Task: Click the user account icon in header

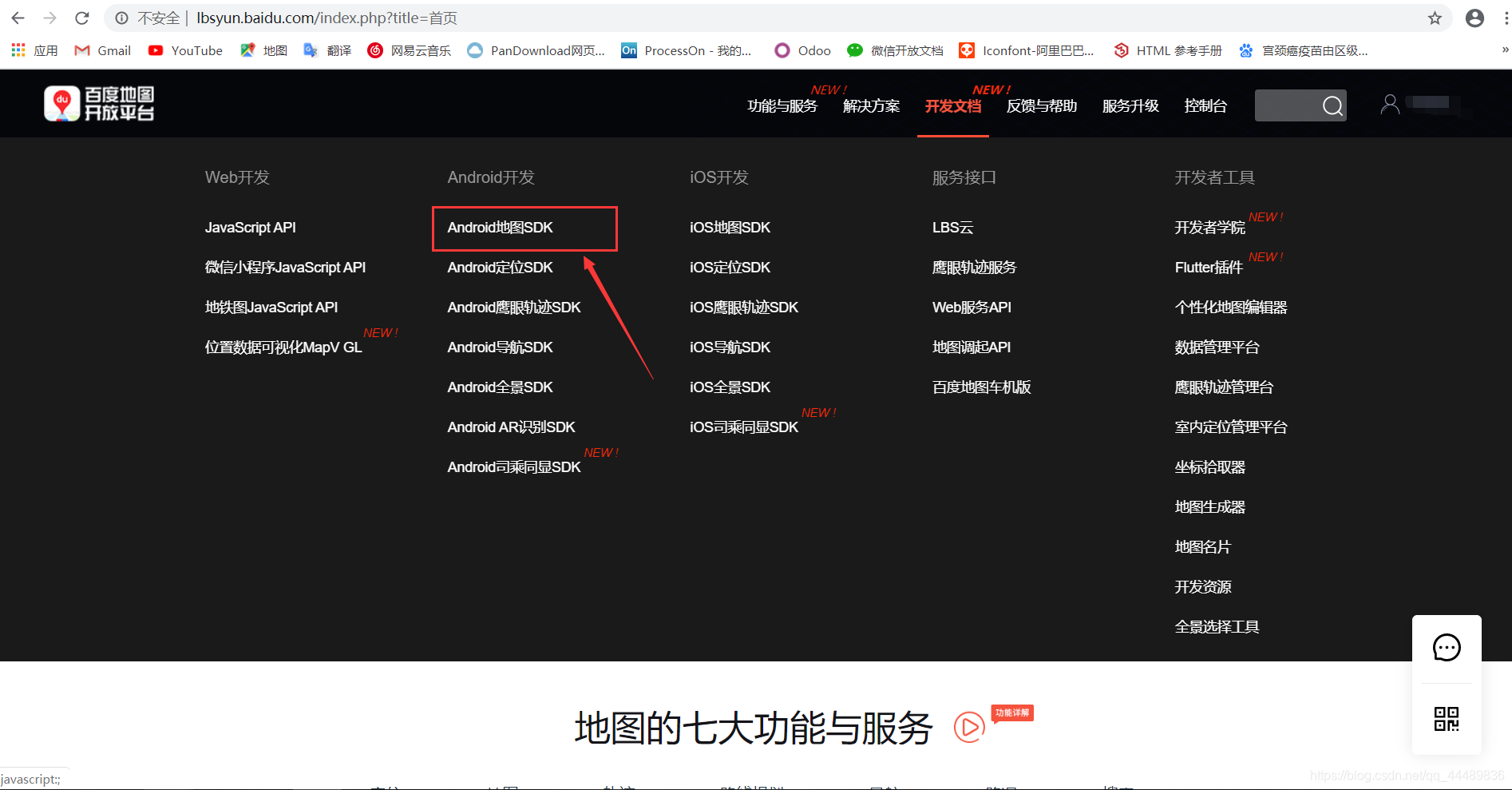Action: click(1390, 105)
